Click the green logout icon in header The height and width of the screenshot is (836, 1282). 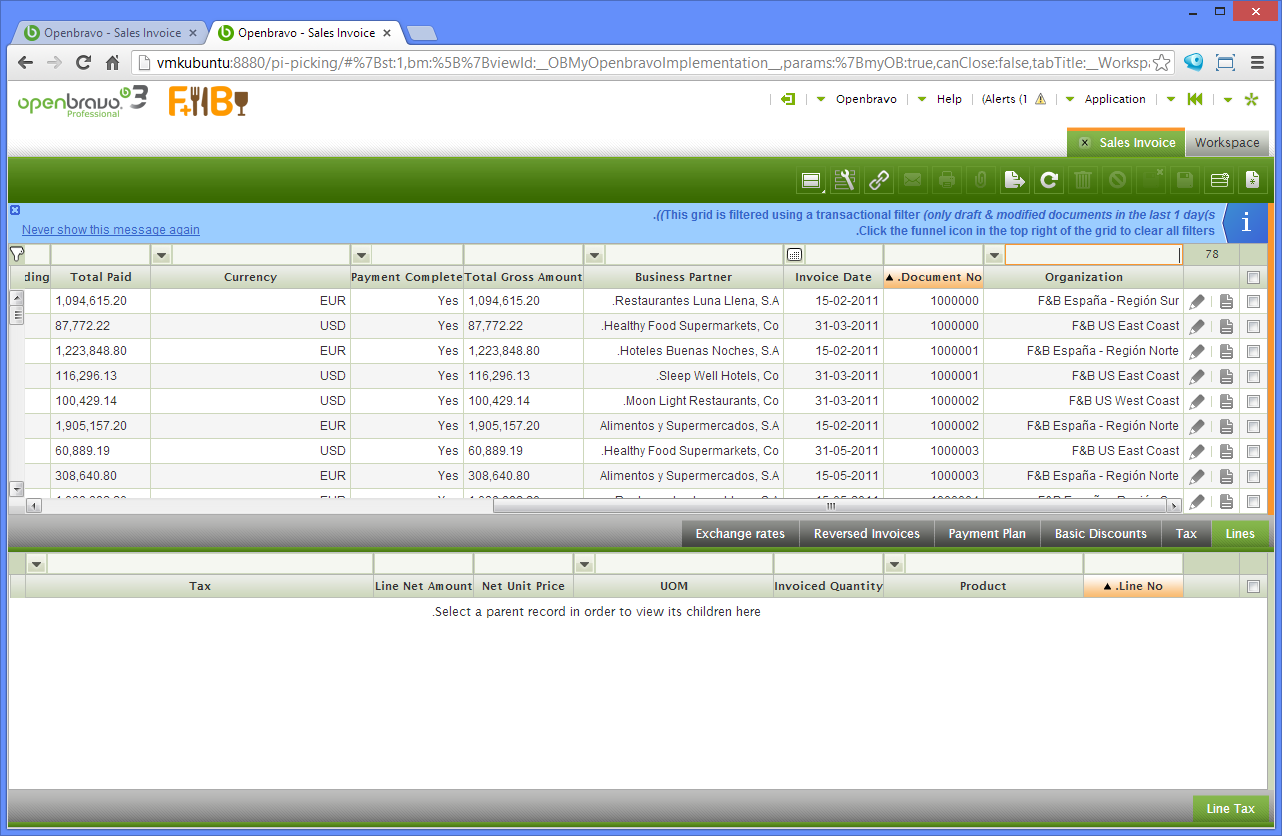(789, 99)
